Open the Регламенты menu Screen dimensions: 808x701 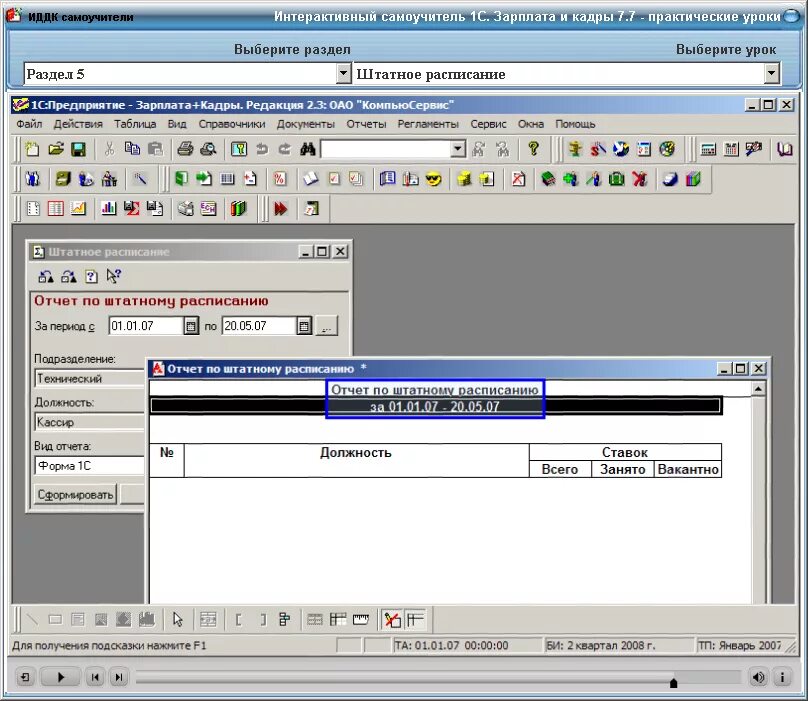(428, 124)
